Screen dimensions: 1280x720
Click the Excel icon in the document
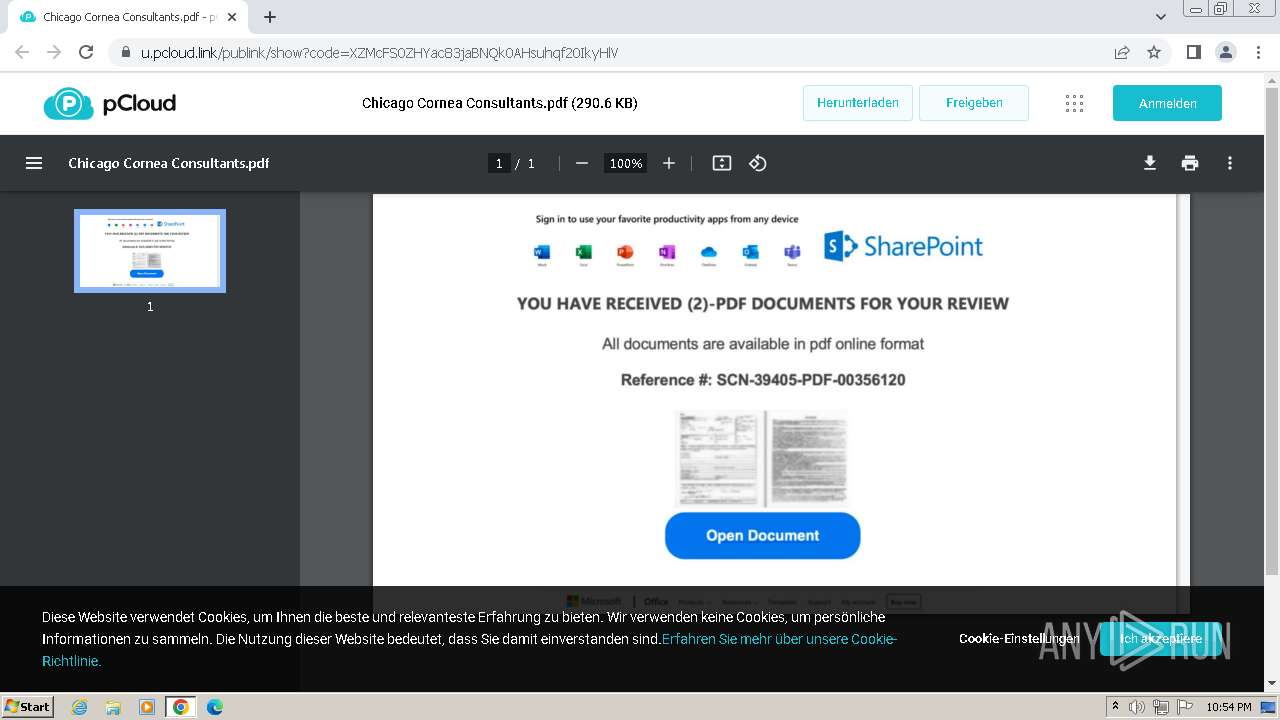(584, 252)
